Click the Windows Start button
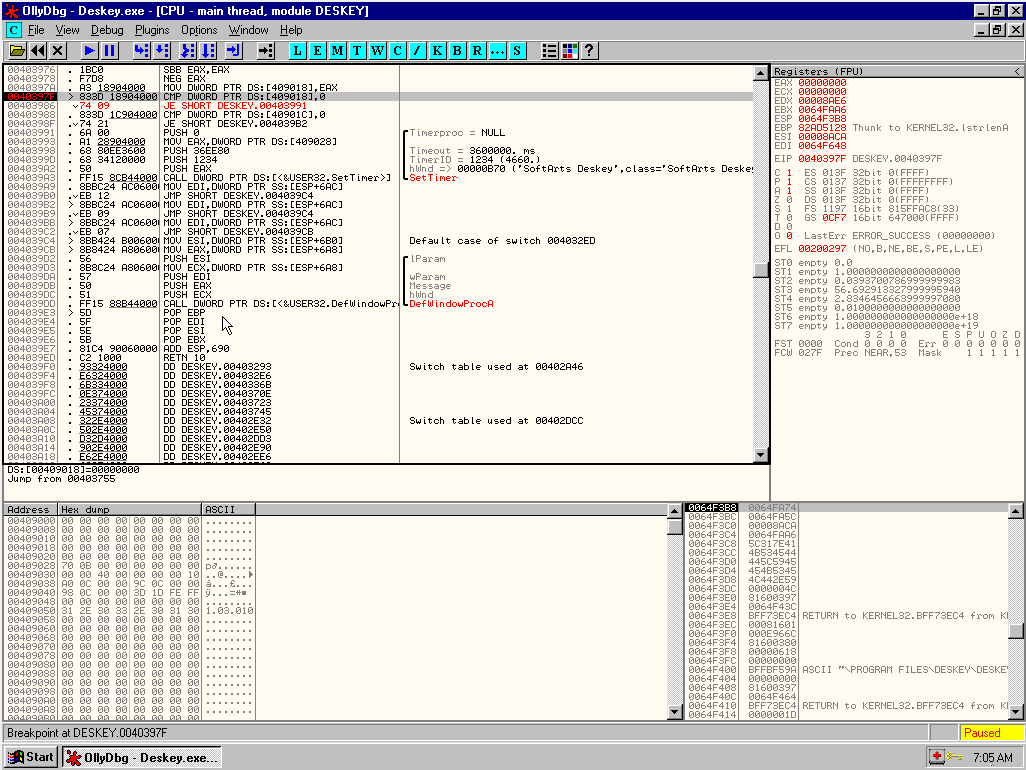Screen dimensions: 1026x770 (x=30, y=757)
